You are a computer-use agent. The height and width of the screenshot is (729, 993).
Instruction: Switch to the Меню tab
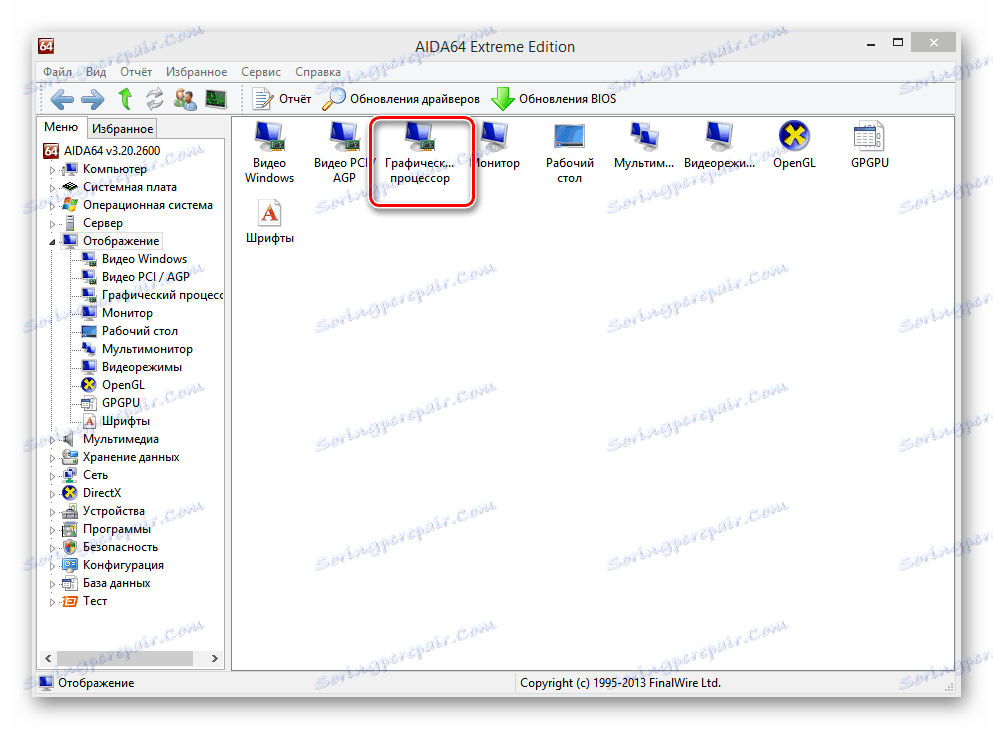click(61, 127)
